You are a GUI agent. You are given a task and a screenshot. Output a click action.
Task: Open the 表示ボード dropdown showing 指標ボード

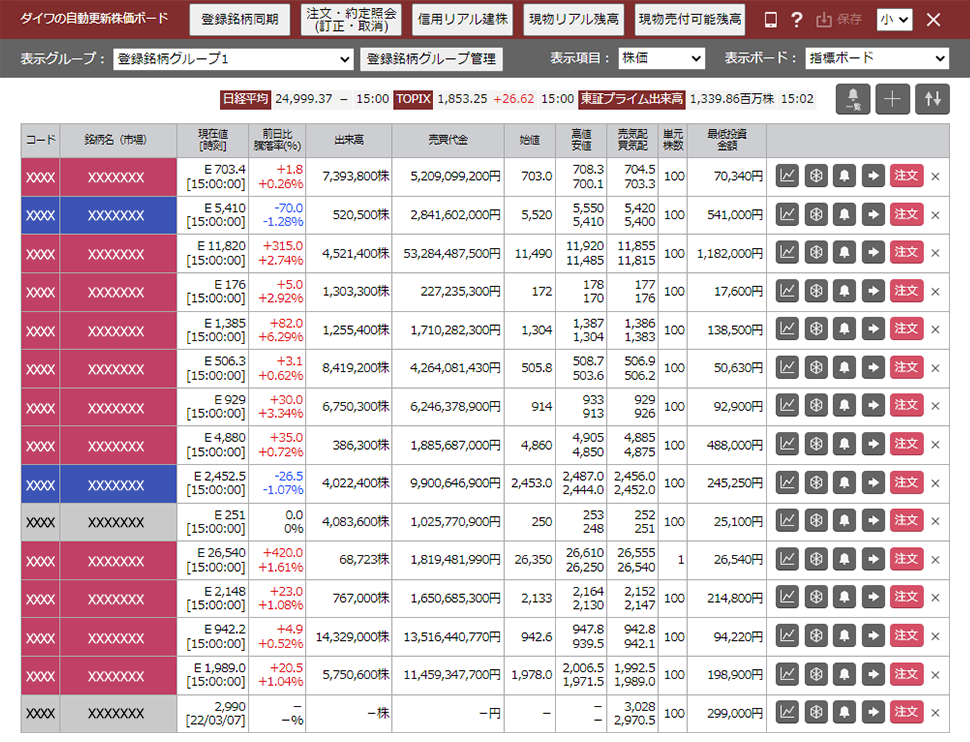tap(876, 59)
